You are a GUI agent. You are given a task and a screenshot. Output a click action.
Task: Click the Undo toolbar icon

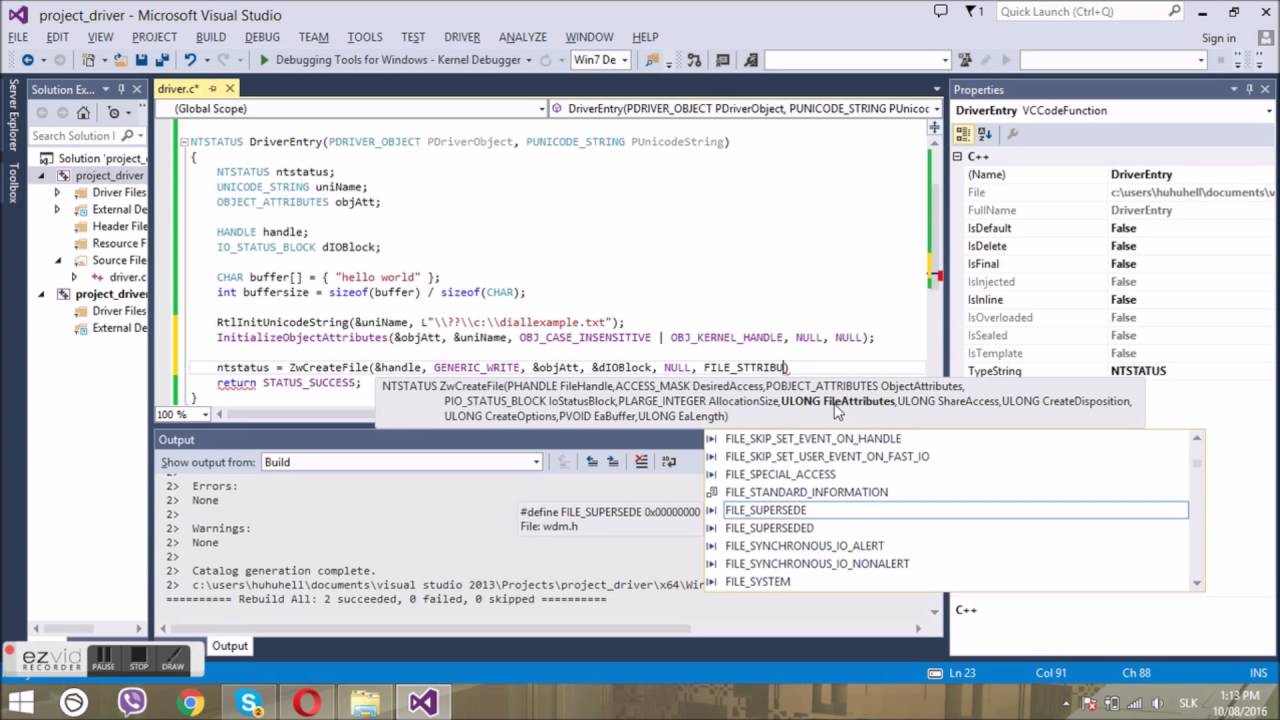tap(190, 60)
